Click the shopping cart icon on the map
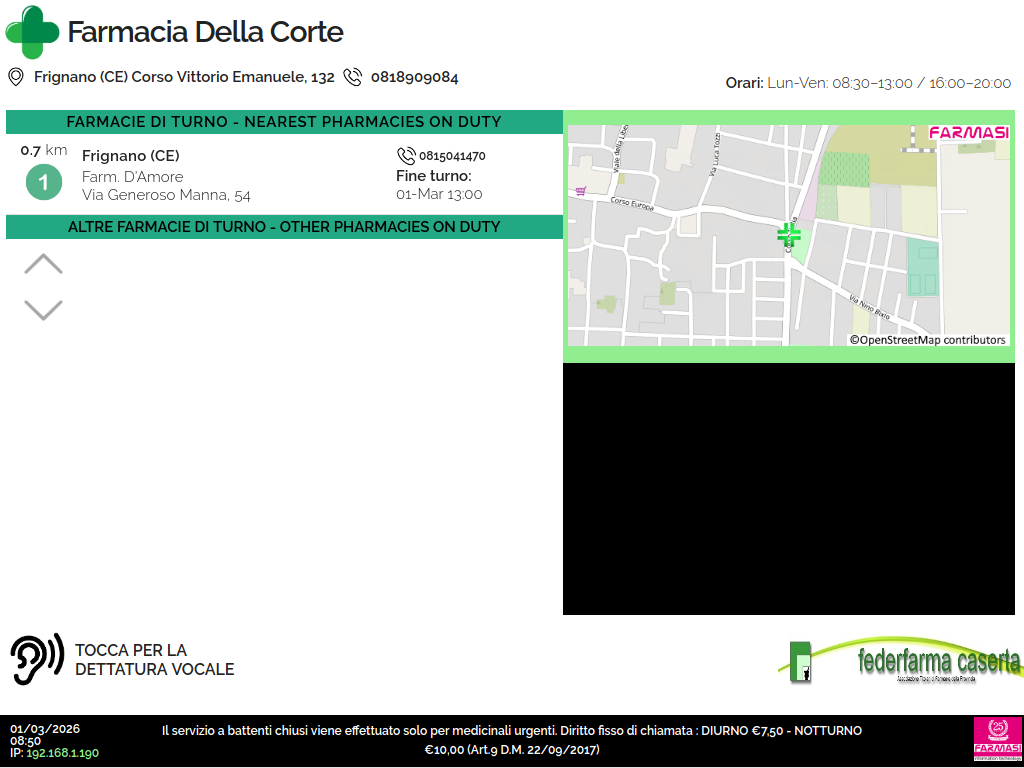The height and width of the screenshot is (768, 1024). pos(580,191)
